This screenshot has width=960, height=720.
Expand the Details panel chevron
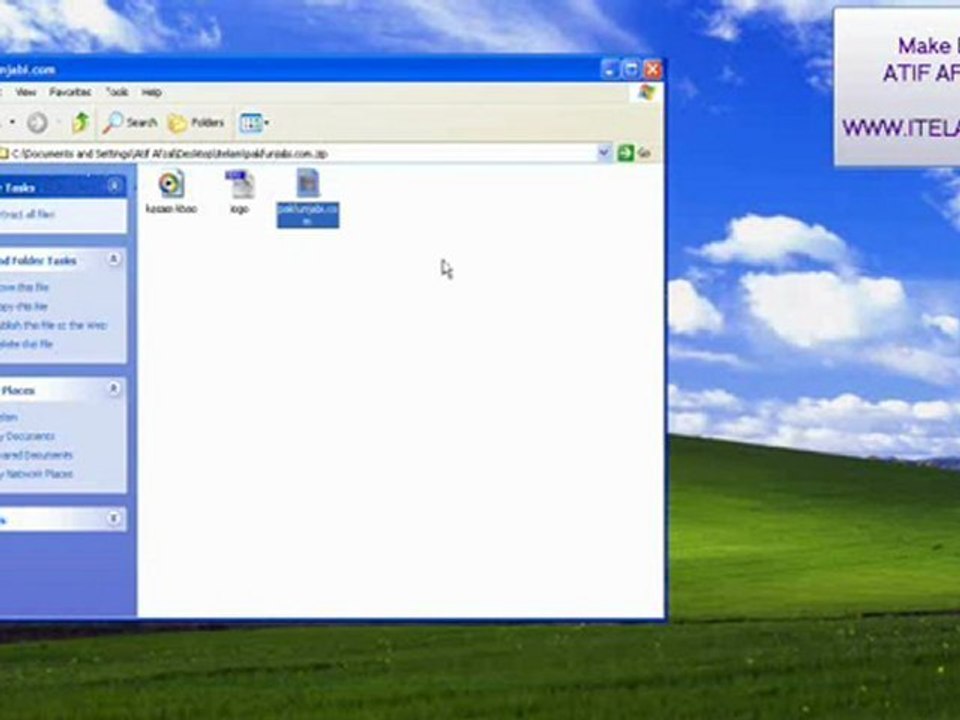pyautogui.click(x=114, y=519)
